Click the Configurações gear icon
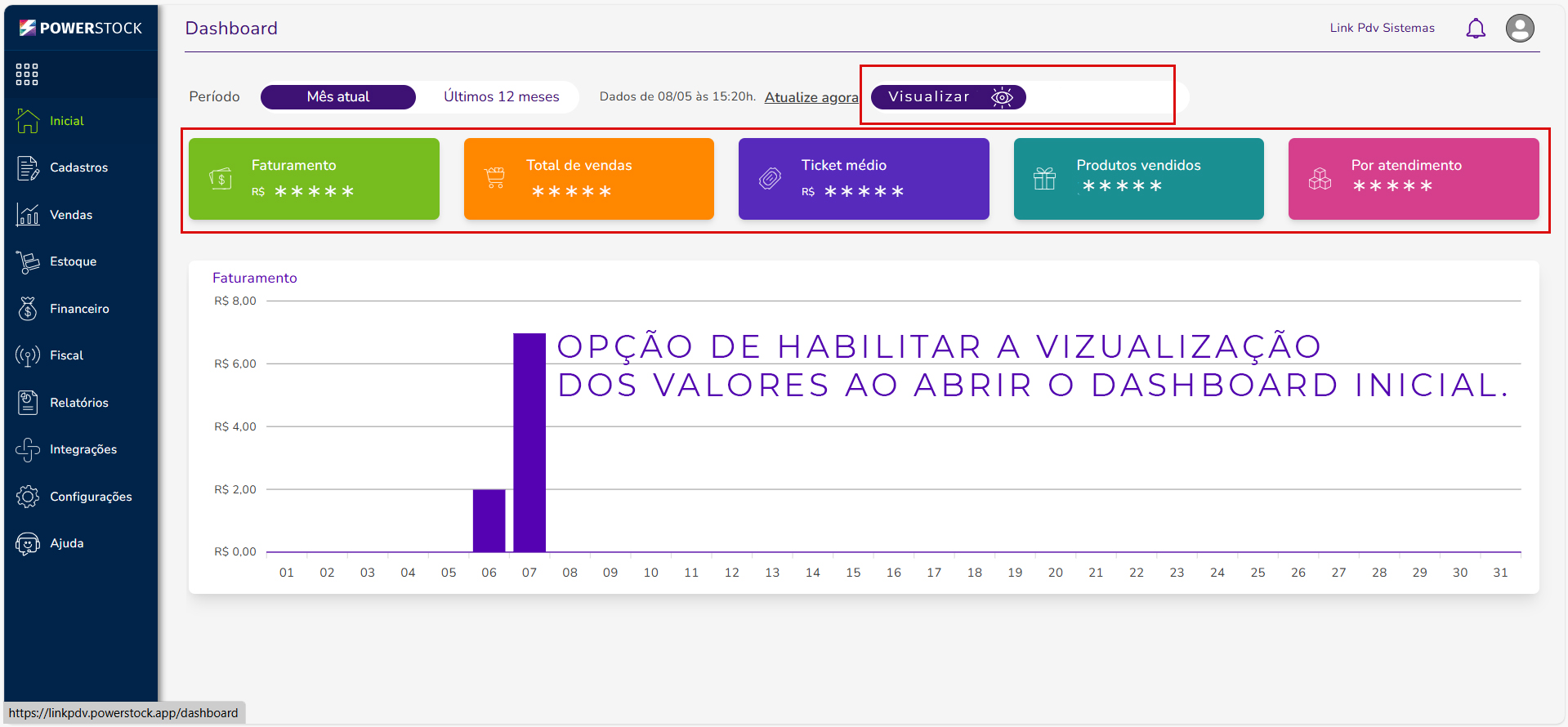Viewport: 1568px width, 727px height. click(28, 497)
